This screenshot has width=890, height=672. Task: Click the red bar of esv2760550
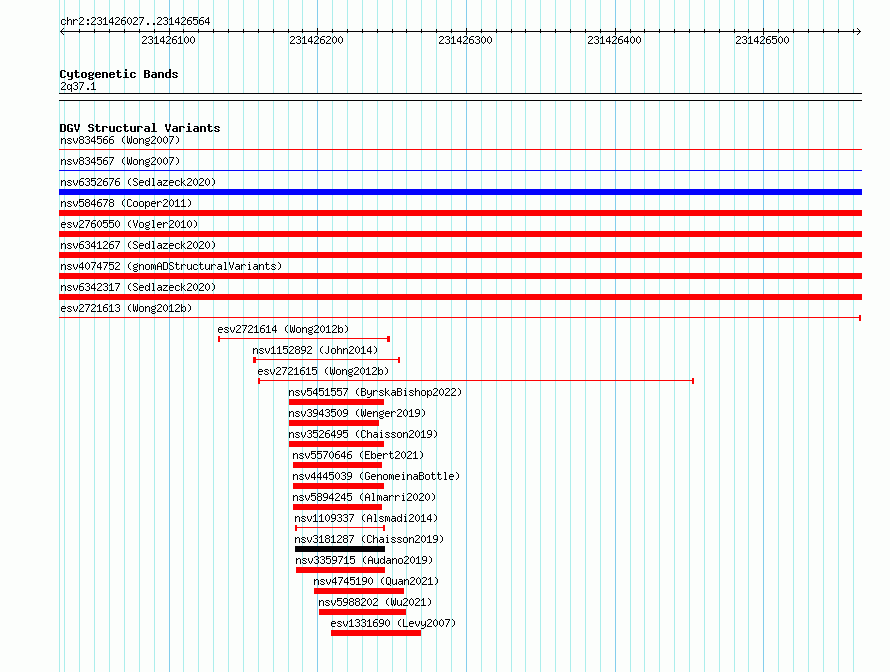[x=460, y=234]
